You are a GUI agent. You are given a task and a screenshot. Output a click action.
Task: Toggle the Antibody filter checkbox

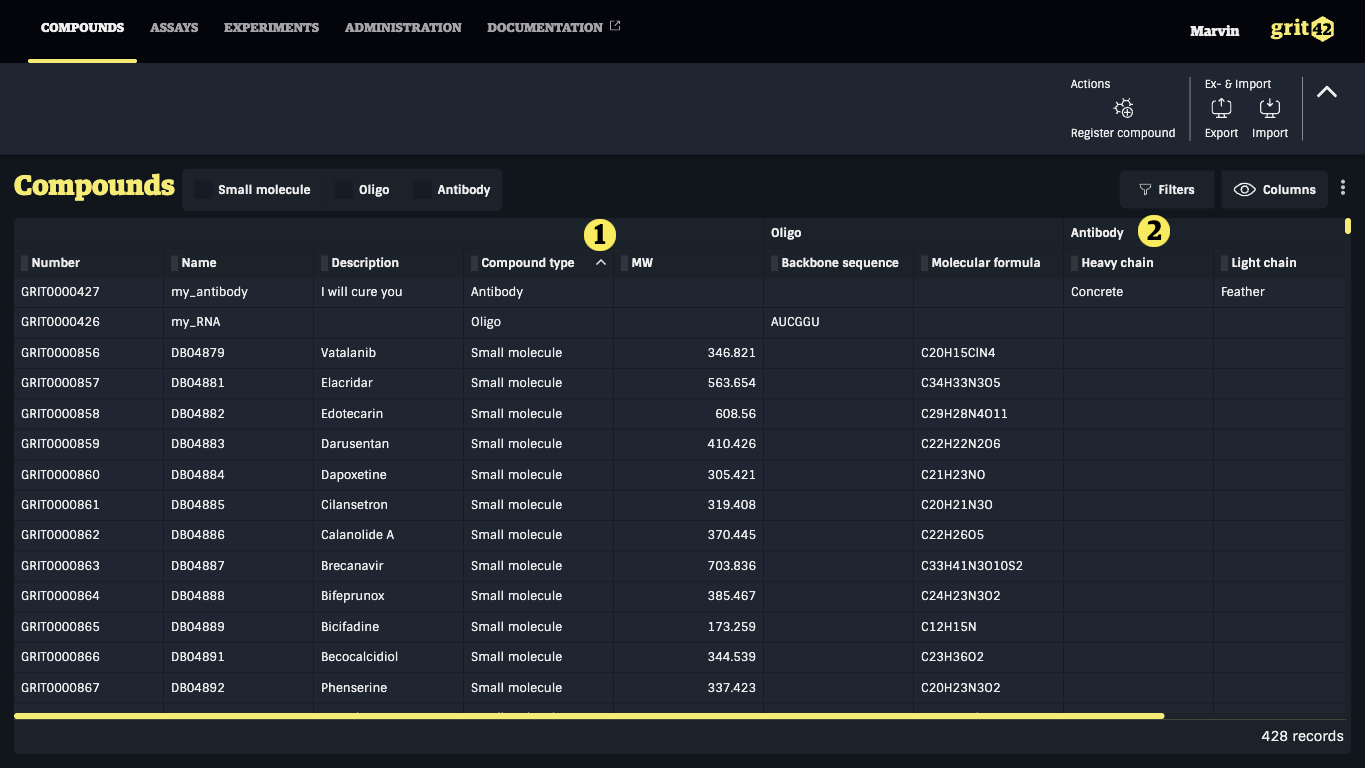pyautogui.click(x=422, y=189)
